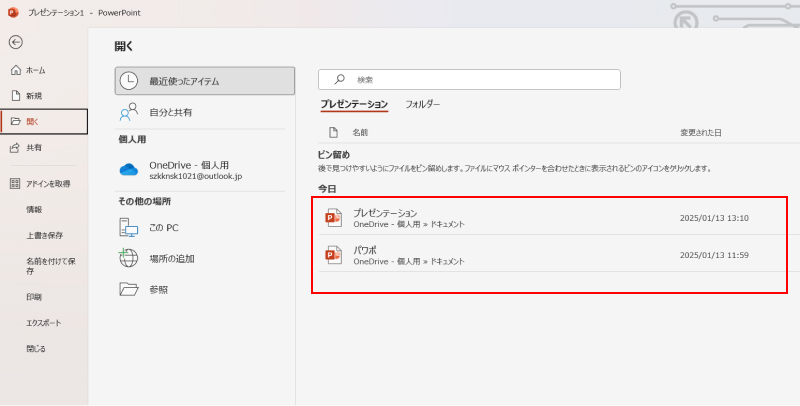
Task: Click PowerPoint icon of プレゼンテーション file
Action: [x=333, y=218]
